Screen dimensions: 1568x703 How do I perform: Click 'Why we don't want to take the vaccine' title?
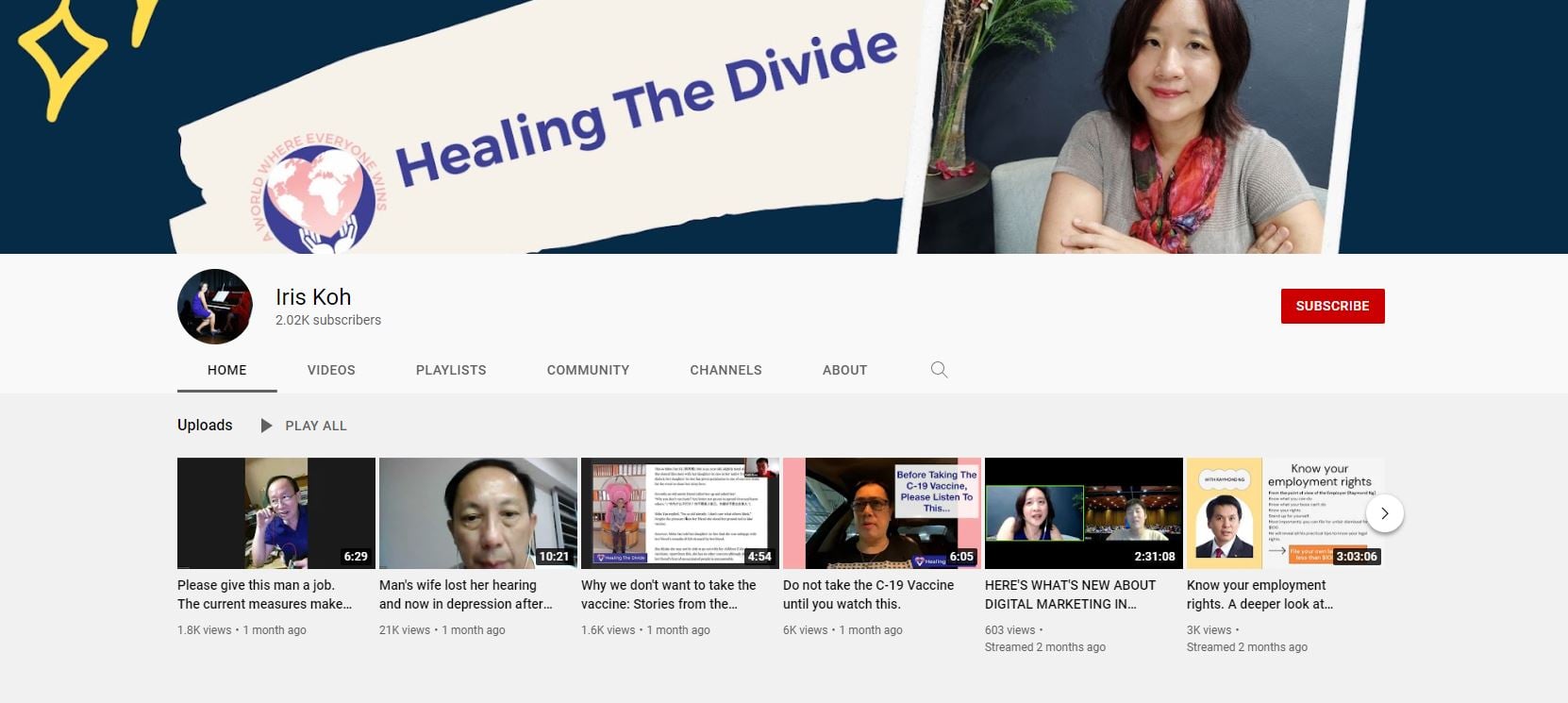click(x=668, y=594)
